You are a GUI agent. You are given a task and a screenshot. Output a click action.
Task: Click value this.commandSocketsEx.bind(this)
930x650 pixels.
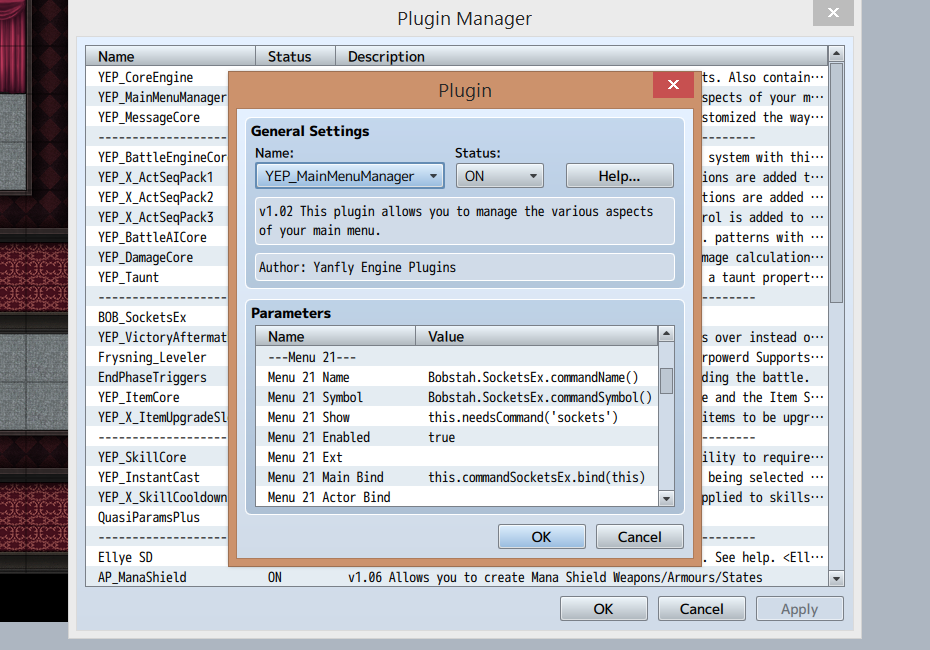tap(536, 477)
